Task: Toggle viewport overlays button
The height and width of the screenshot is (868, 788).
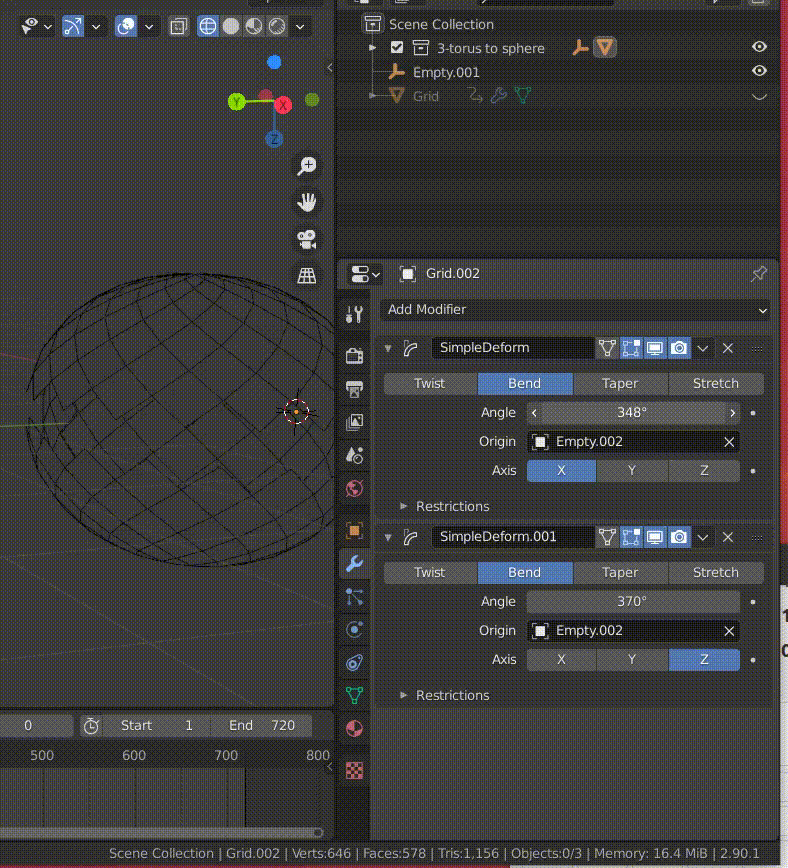Action: pos(126,26)
